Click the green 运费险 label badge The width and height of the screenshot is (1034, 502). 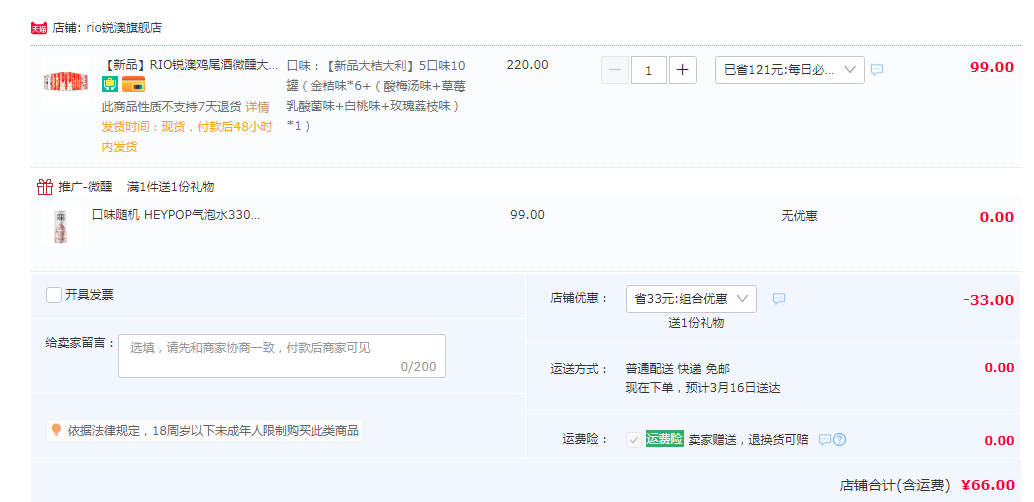click(665, 439)
